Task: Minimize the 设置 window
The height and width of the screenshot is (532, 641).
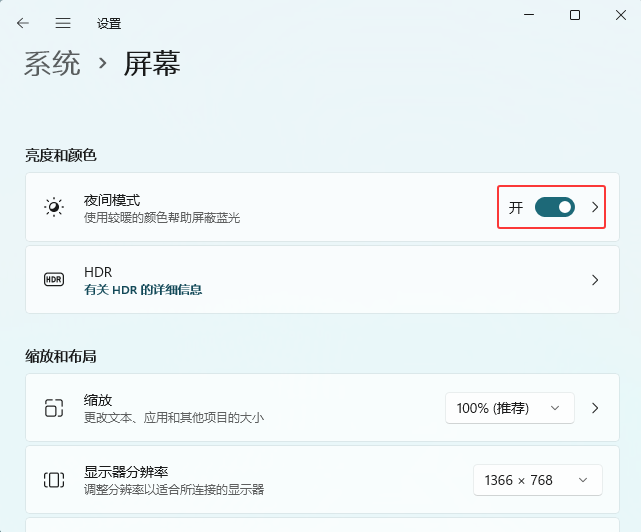Action: [x=528, y=15]
